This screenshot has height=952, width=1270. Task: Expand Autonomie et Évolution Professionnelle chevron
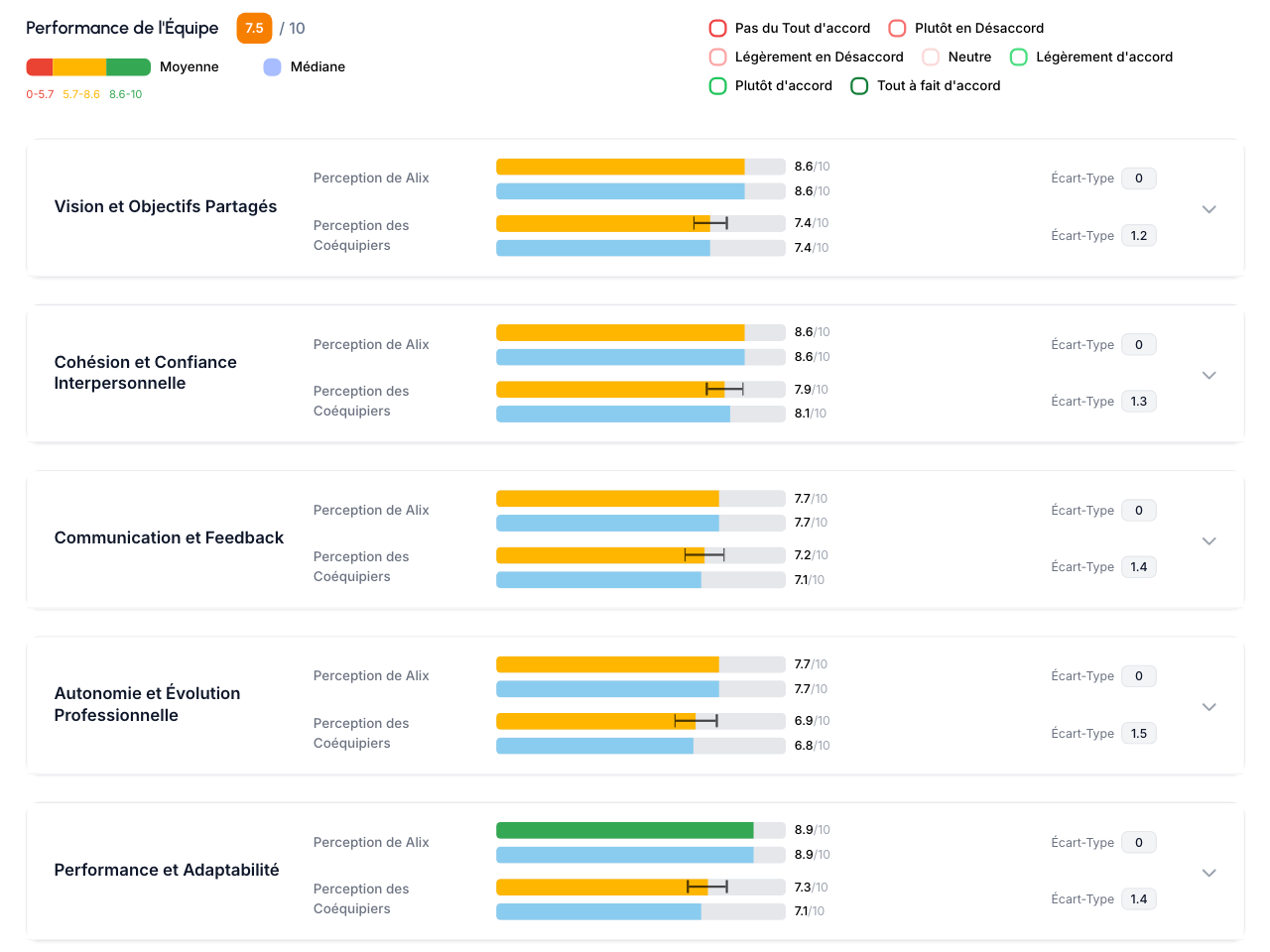(x=1208, y=707)
